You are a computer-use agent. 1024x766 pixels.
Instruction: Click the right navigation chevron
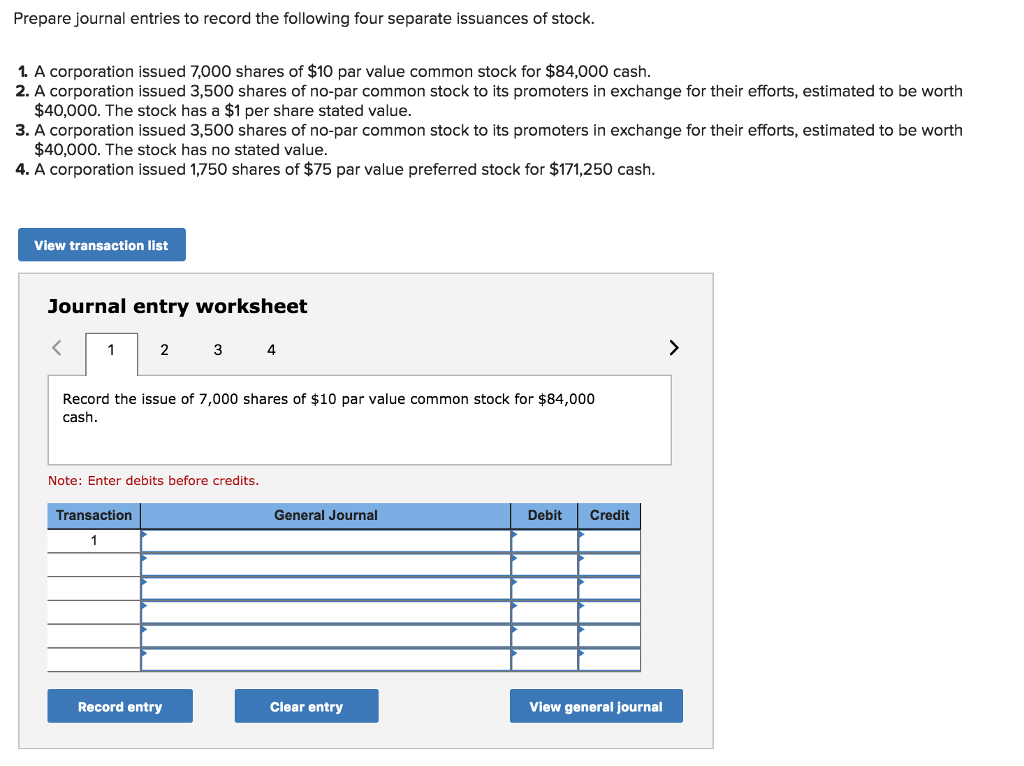click(673, 347)
